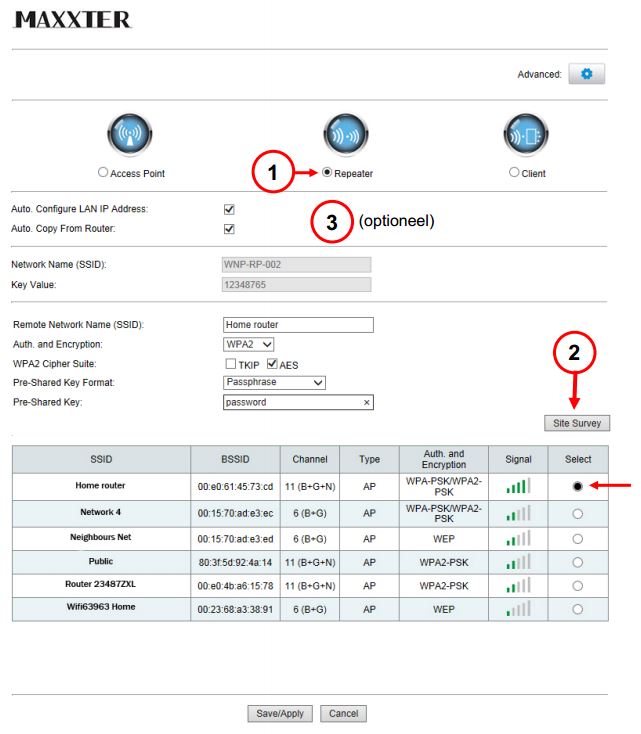
Task: Click the disabled Key Value field
Action: click(x=296, y=285)
